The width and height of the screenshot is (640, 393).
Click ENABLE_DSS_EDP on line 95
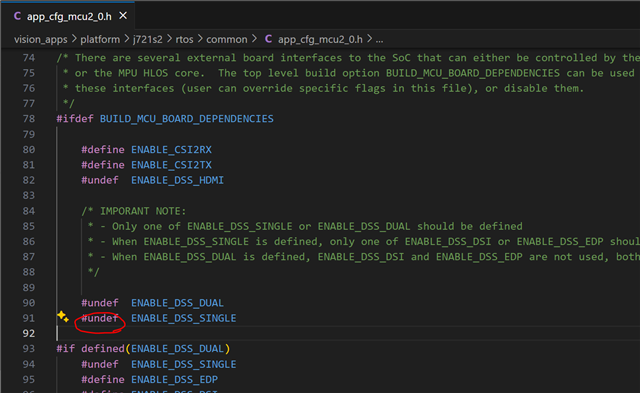pos(174,380)
